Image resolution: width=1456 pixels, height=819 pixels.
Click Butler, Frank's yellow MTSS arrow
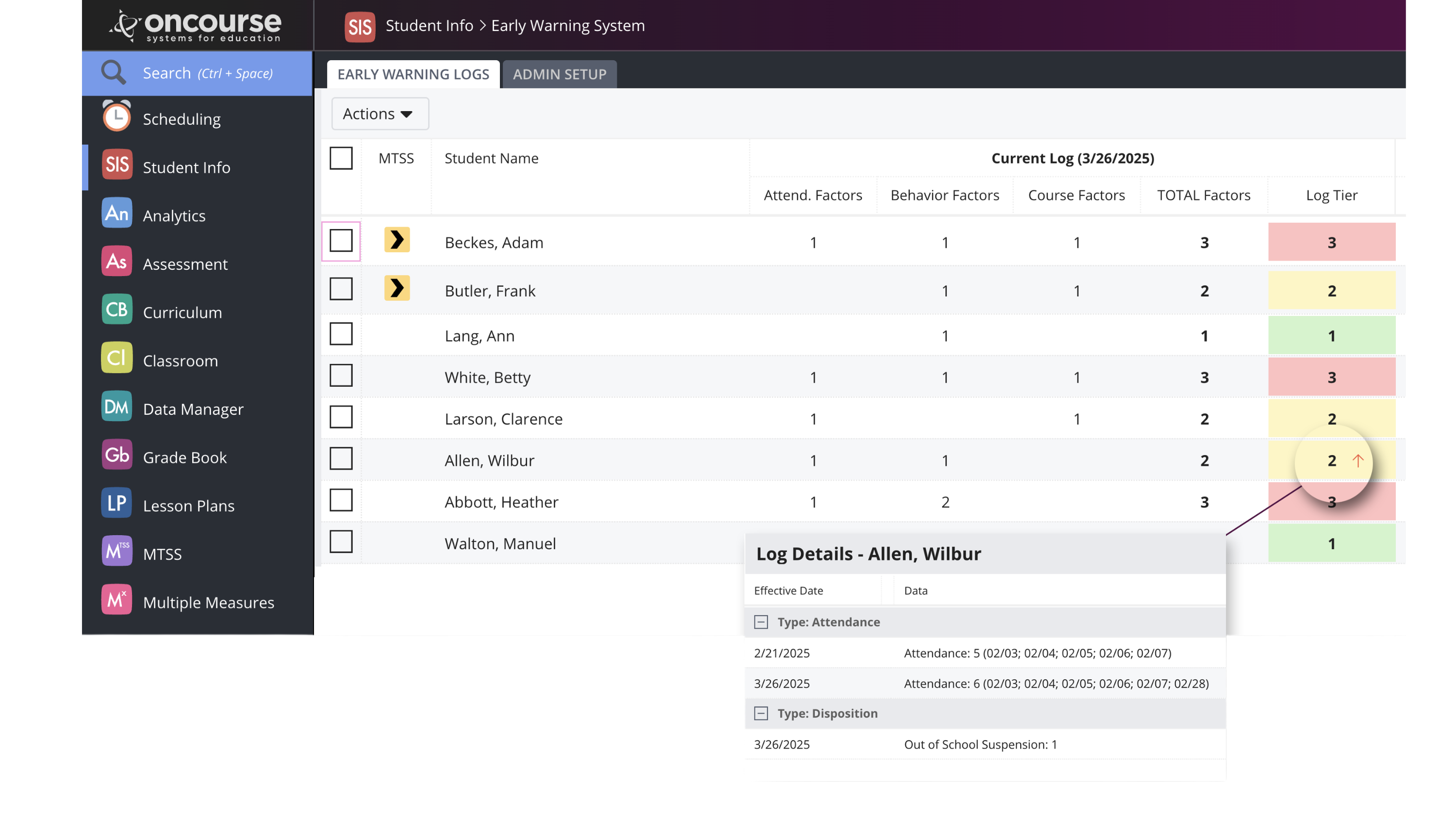397,288
